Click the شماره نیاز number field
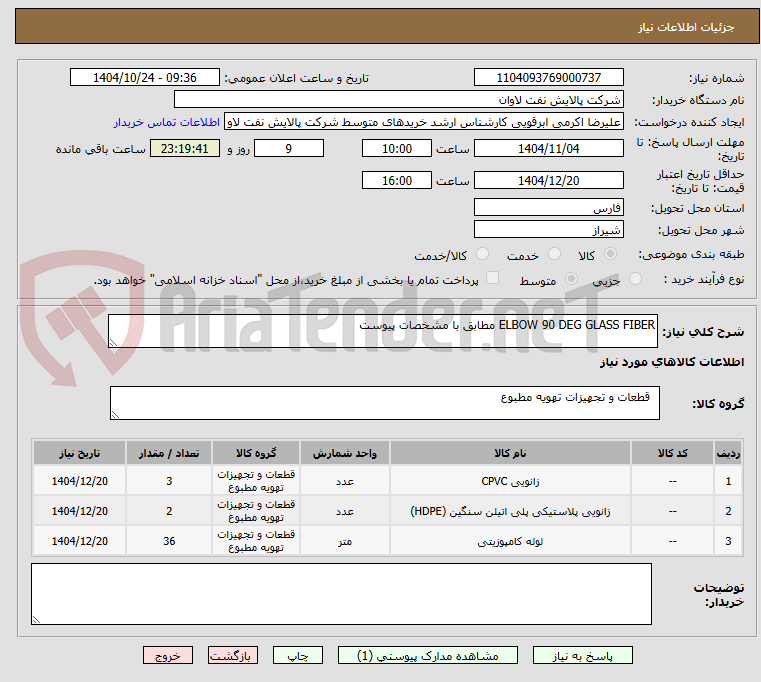 (548, 77)
